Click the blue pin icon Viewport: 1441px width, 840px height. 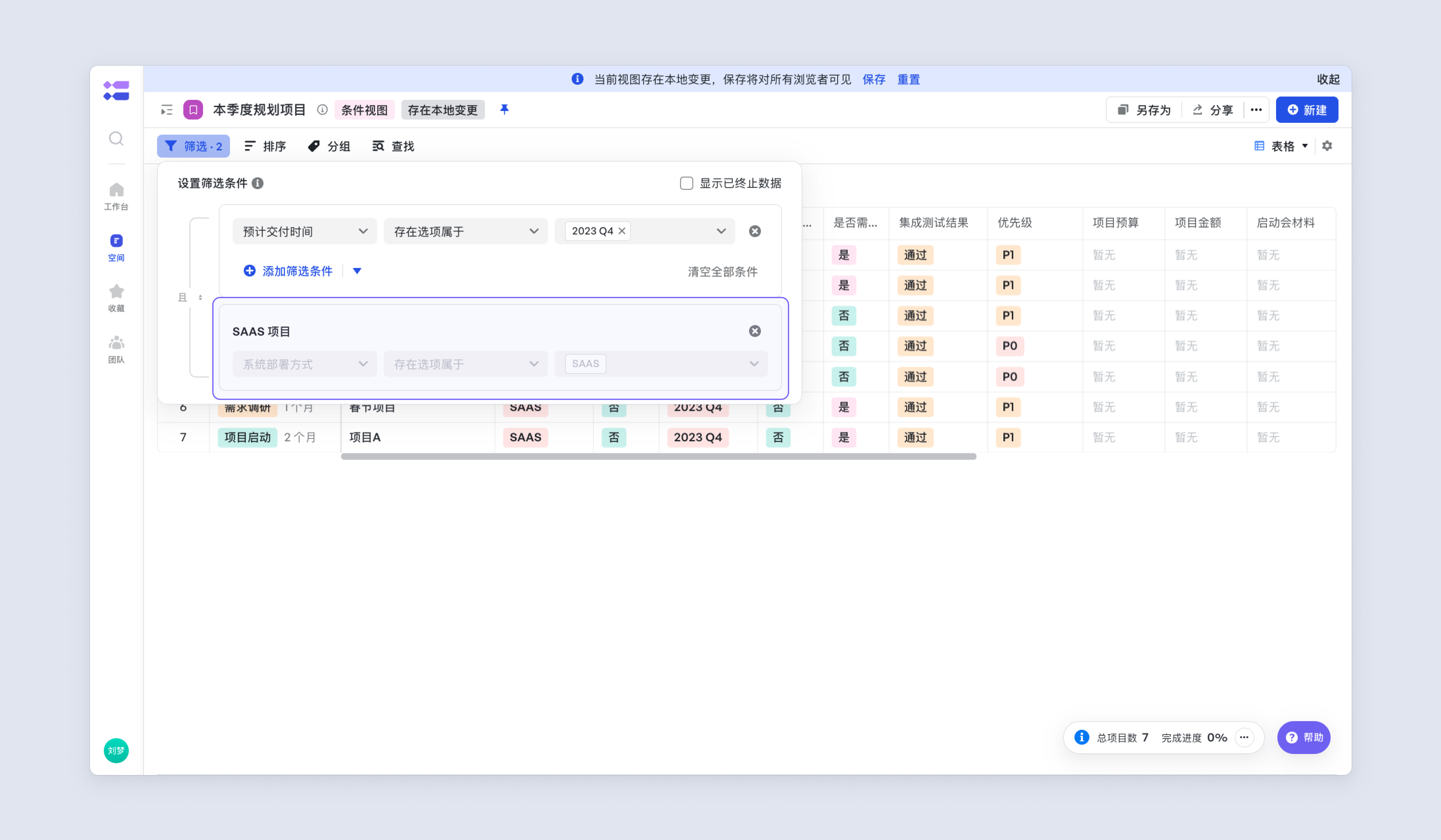tap(504, 109)
